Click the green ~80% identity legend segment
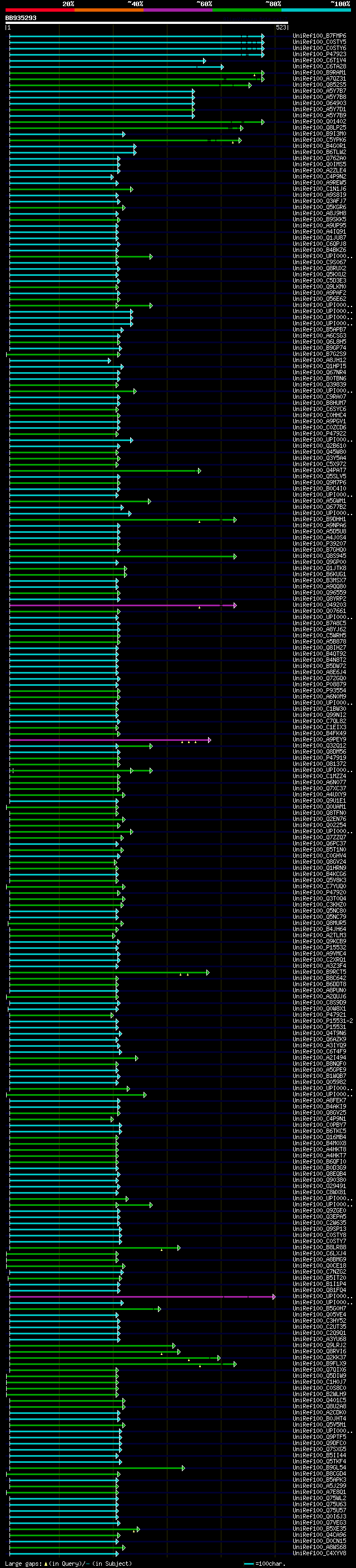 [x=246, y=10]
